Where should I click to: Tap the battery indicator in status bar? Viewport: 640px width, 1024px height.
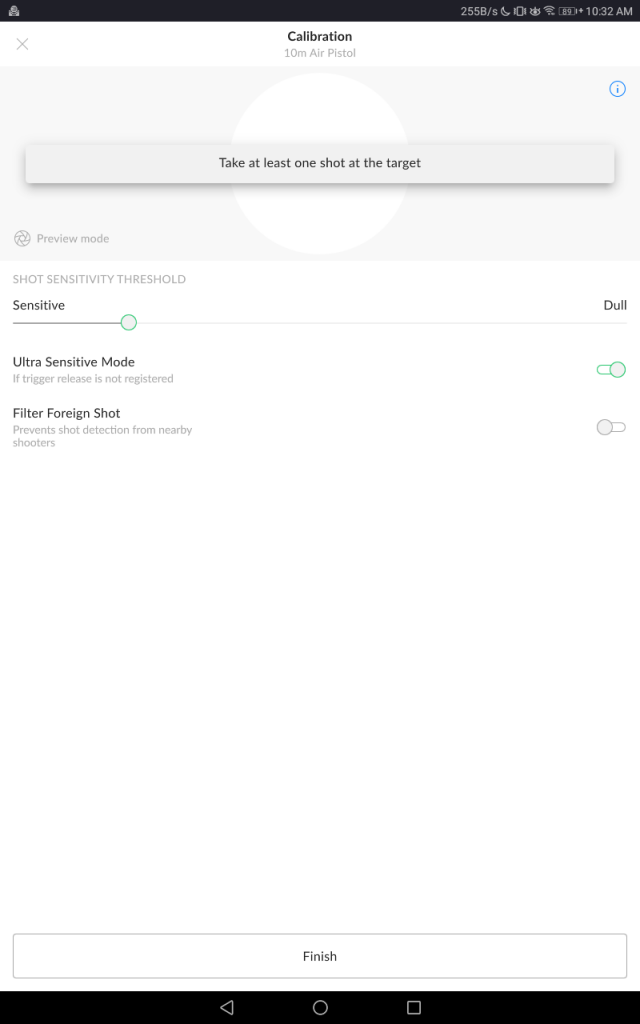[568, 11]
